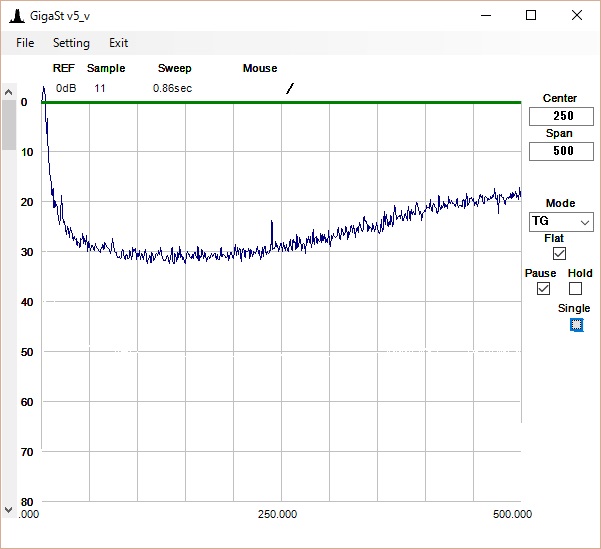Click the REF 0dB value
This screenshot has width=601, height=549.
tap(66, 88)
